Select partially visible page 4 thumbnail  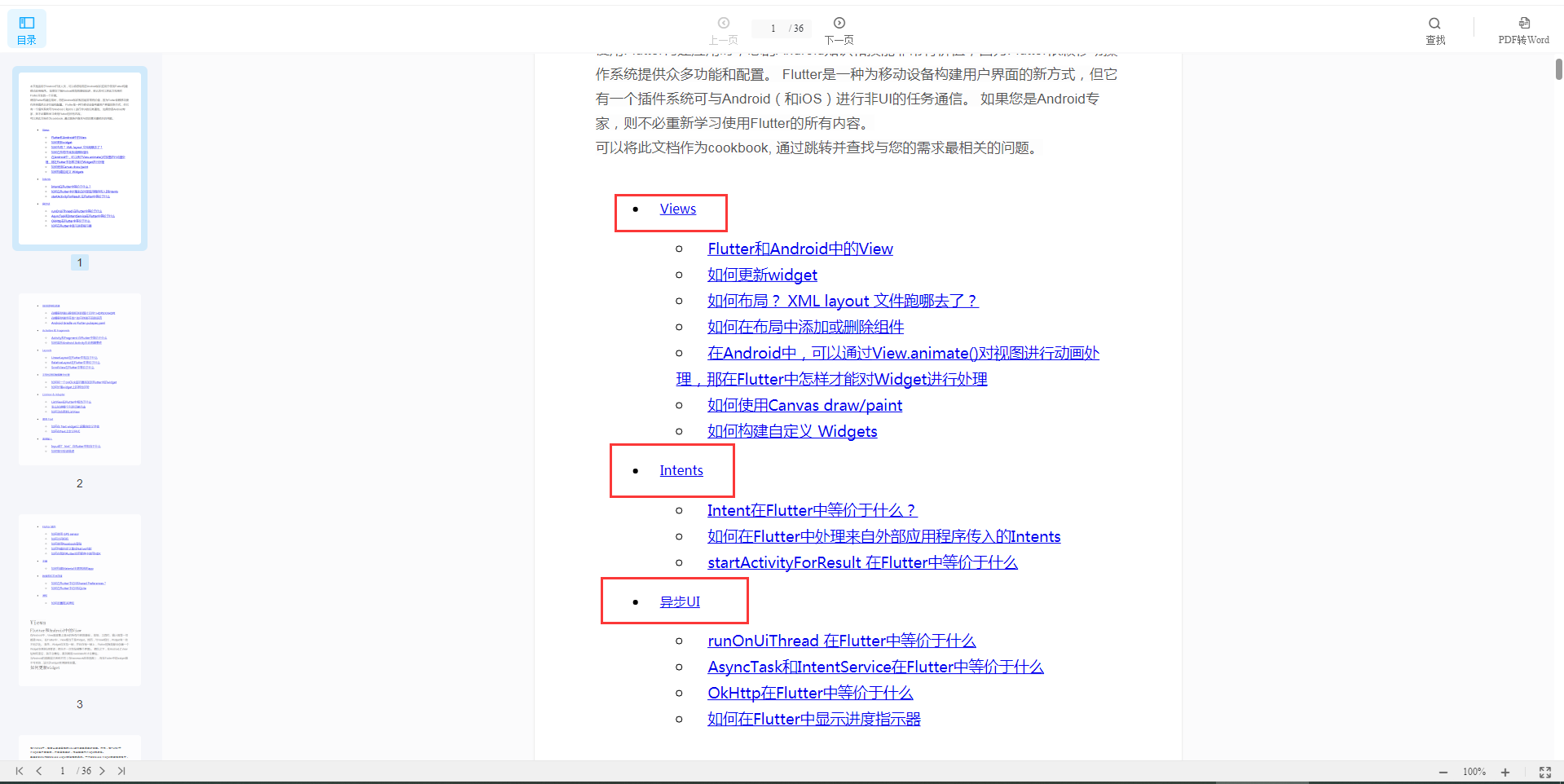pos(80,747)
